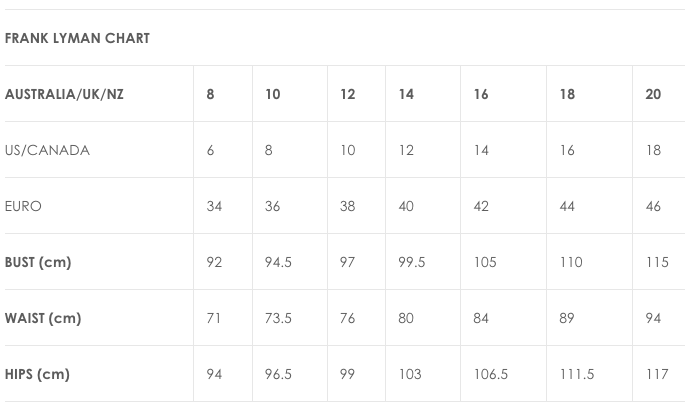Select hips measurement 111.5 cell
This screenshot has height=414, width=698.
click(577, 374)
